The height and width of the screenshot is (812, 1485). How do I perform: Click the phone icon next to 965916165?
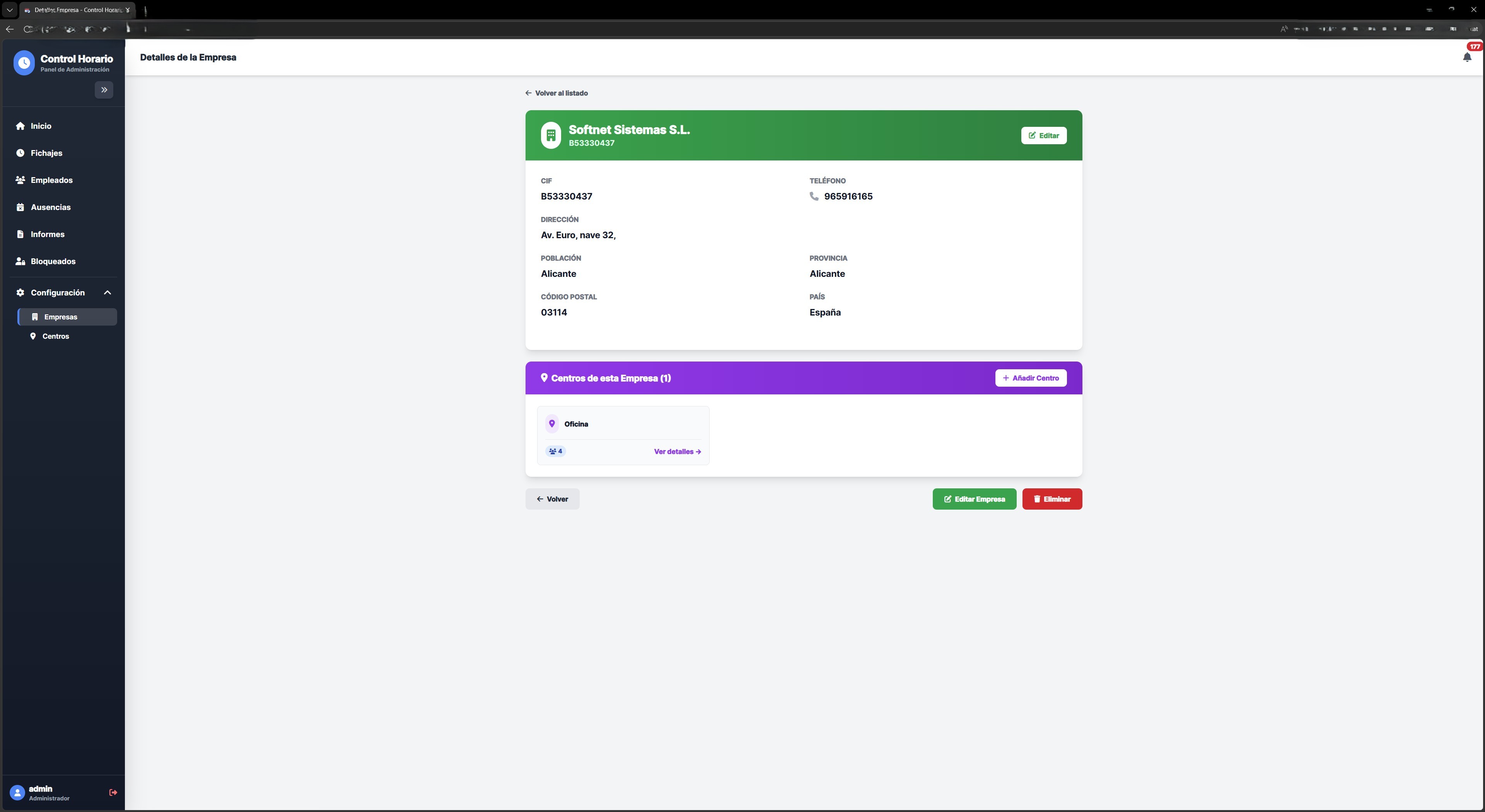(813, 196)
